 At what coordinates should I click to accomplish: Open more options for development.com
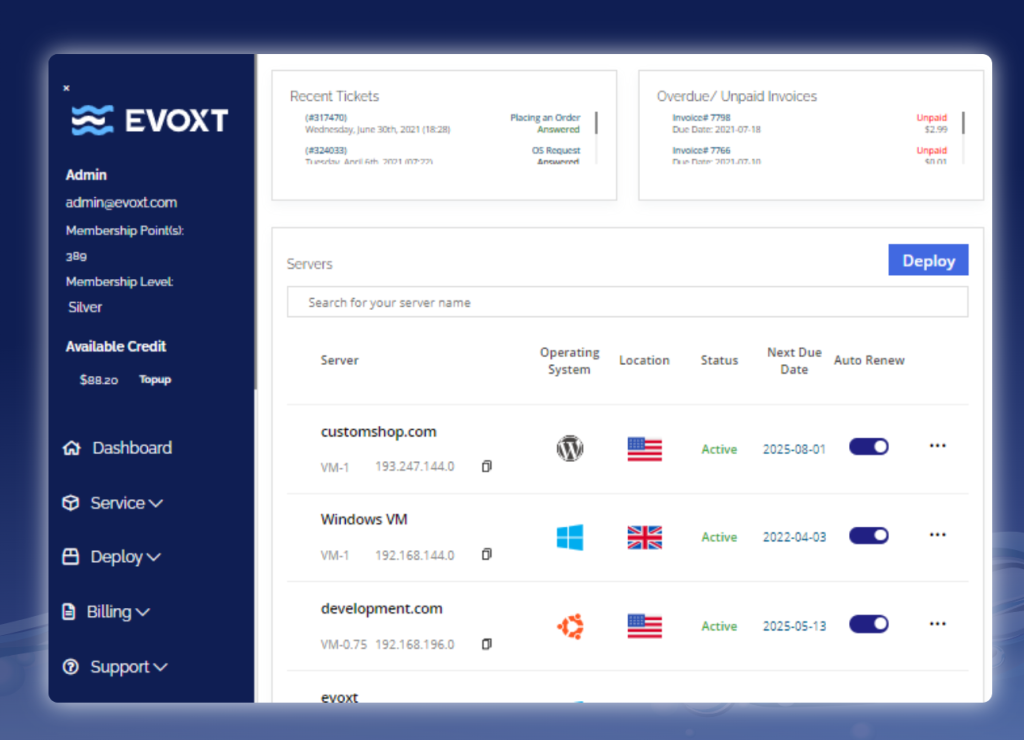(938, 624)
